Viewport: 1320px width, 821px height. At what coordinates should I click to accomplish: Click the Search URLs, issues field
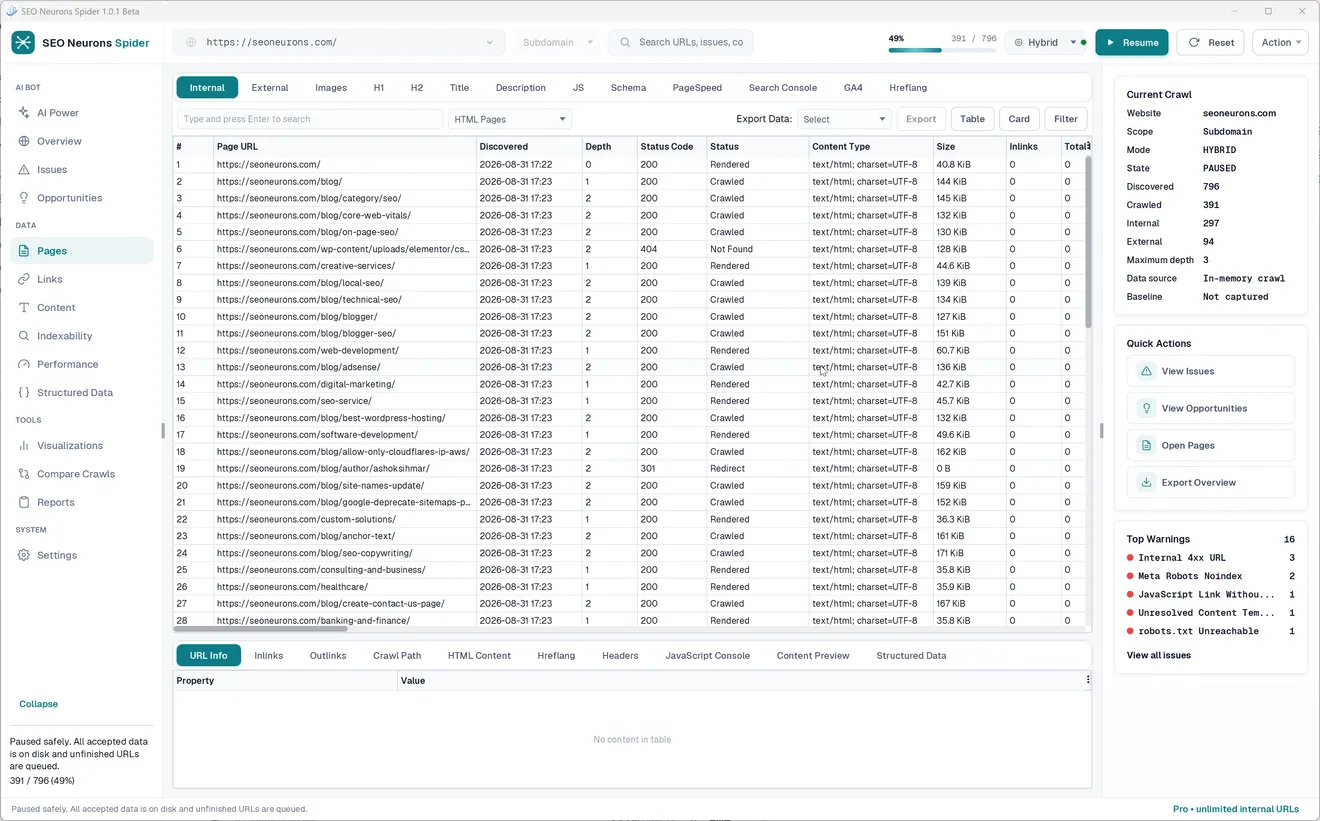(x=681, y=42)
